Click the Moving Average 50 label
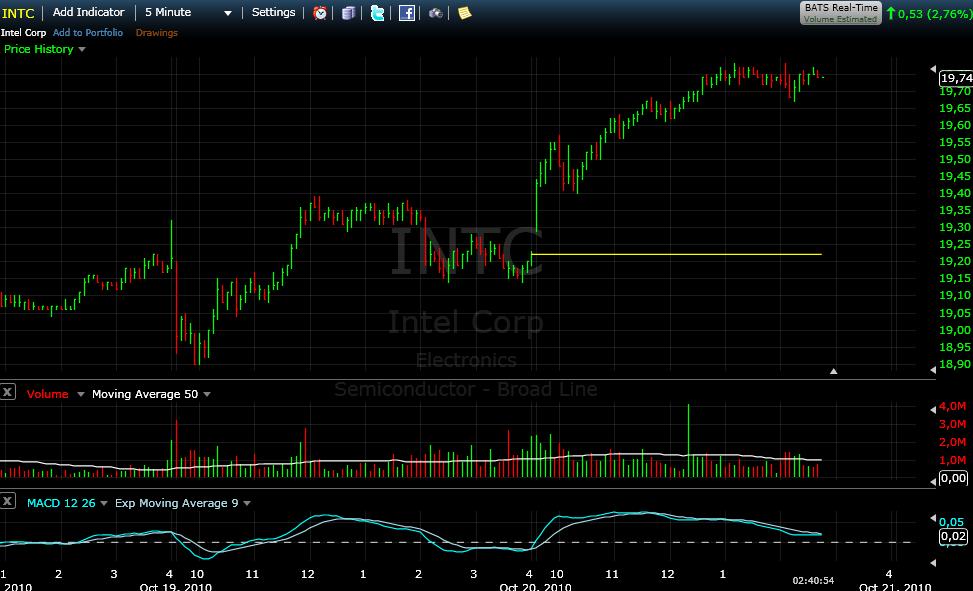The height and width of the screenshot is (591, 973). tap(145, 394)
